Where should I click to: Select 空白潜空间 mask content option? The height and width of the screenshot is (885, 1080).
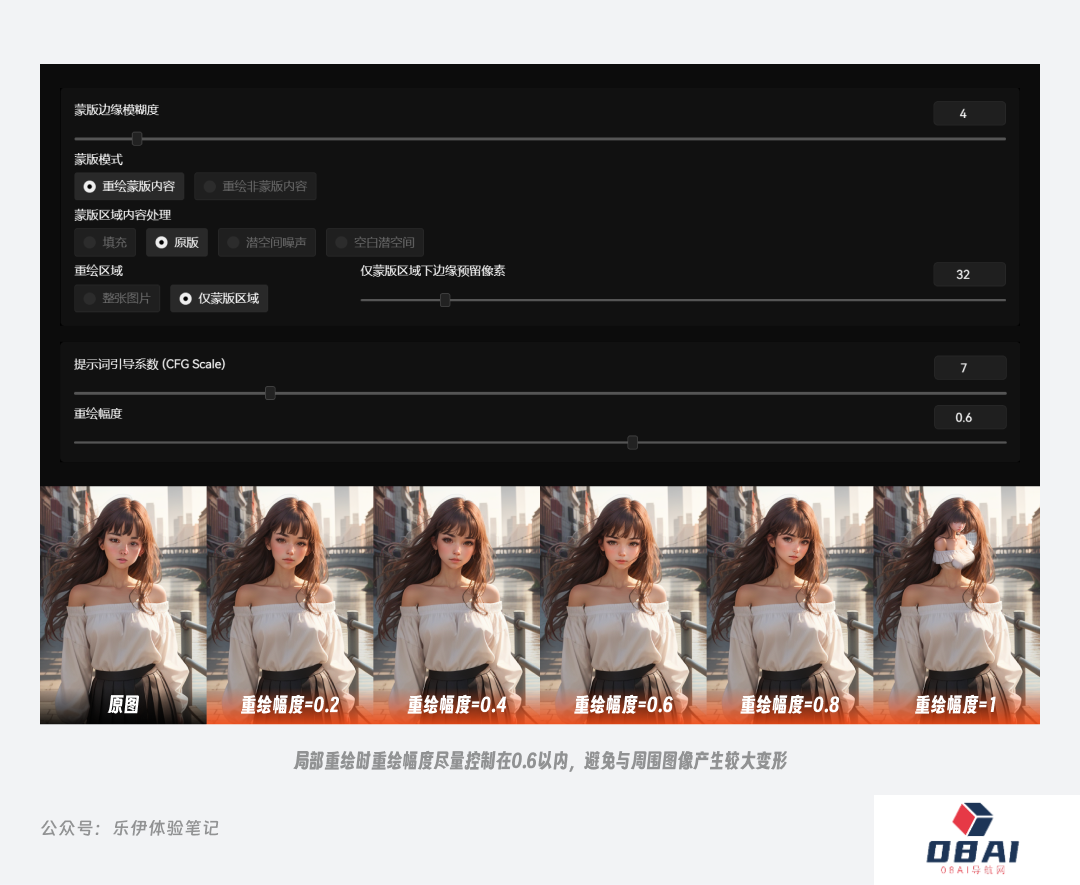tap(375, 242)
